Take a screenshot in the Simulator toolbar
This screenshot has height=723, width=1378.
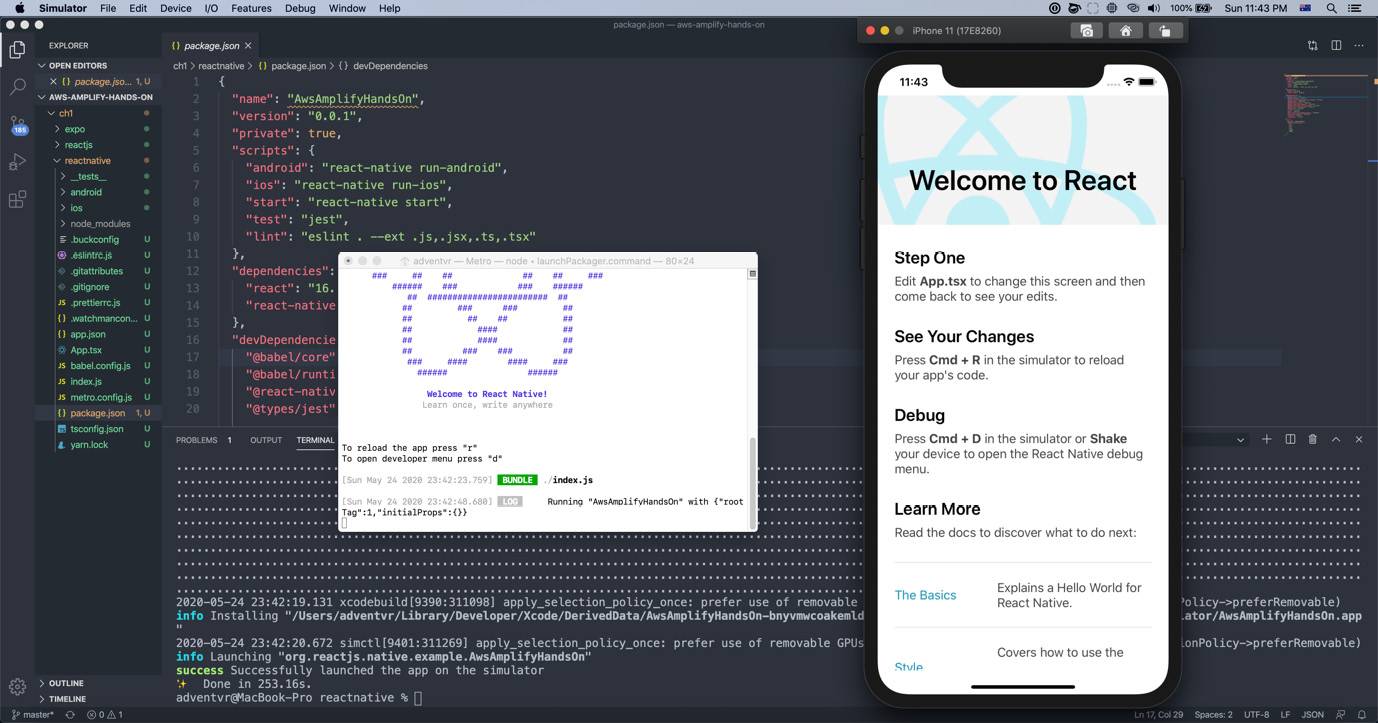click(1087, 31)
